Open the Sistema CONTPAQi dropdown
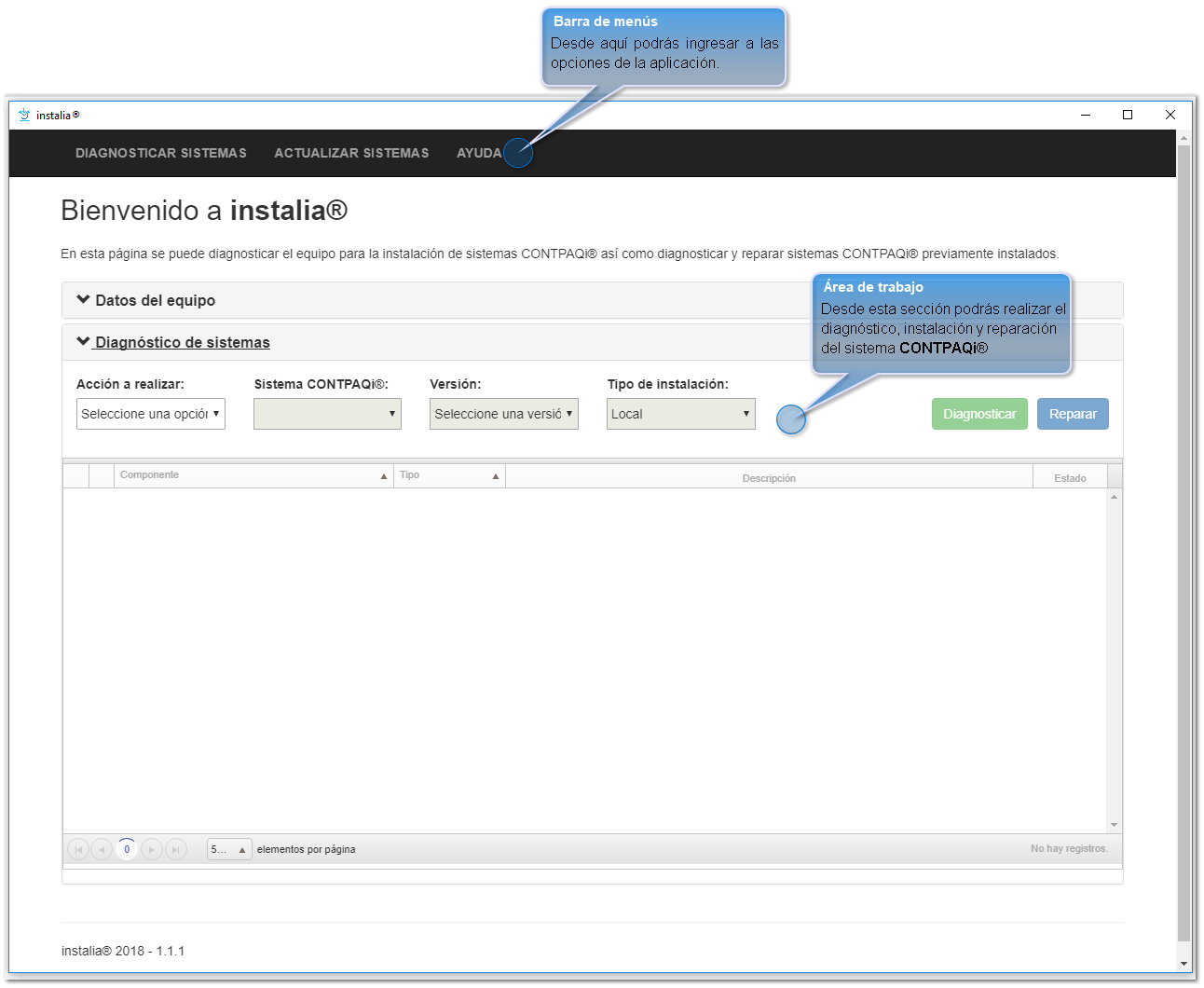The image size is (1204, 988). (x=327, y=414)
